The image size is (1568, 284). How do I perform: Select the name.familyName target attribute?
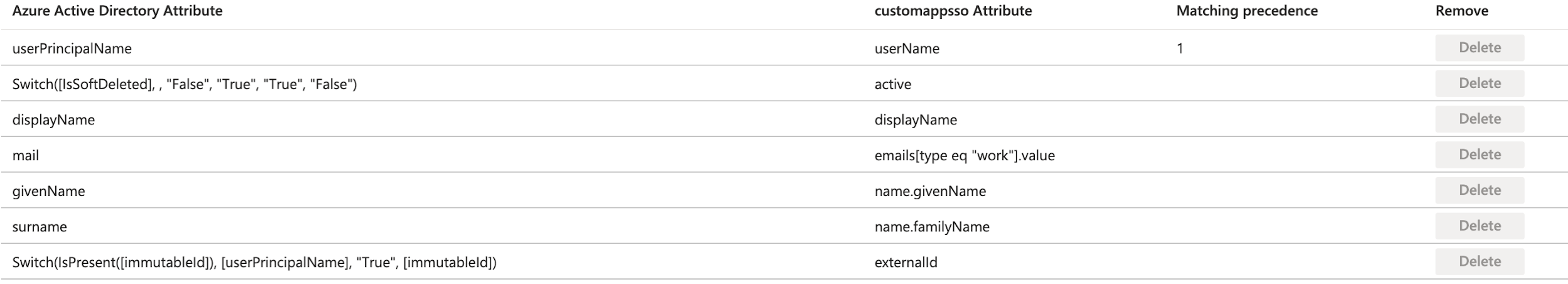[931, 227]
